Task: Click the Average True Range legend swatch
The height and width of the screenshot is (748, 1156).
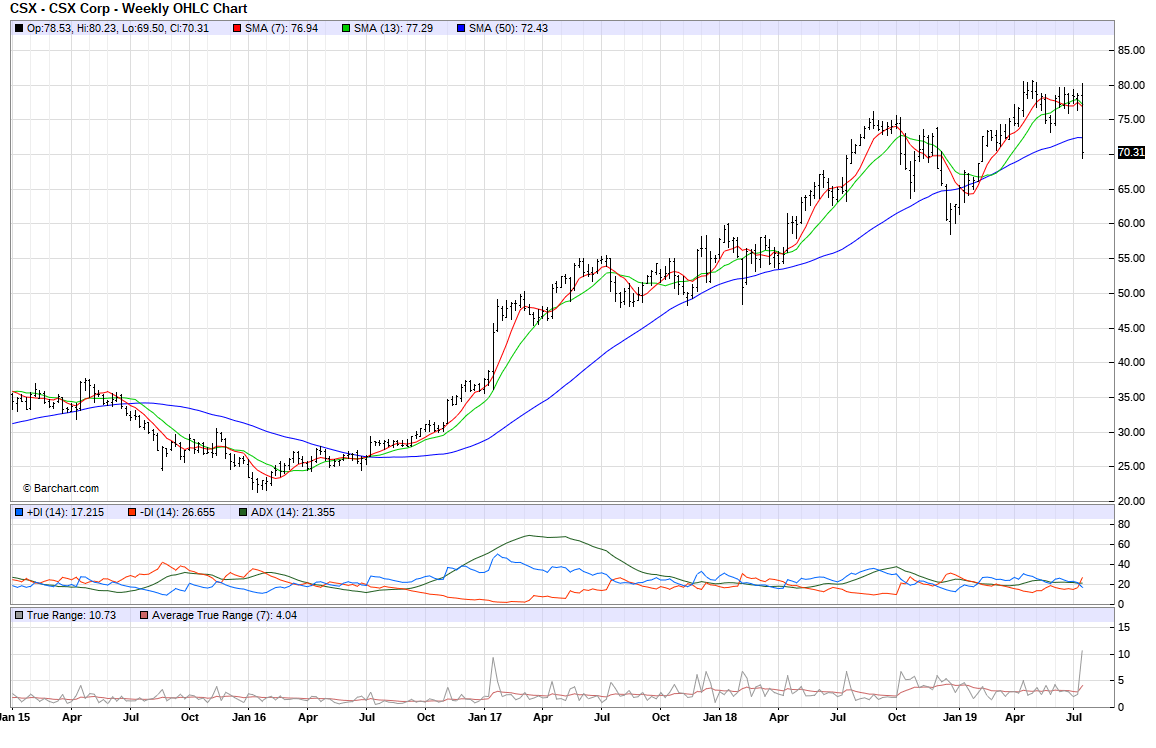Action: [x=144, y=615]
